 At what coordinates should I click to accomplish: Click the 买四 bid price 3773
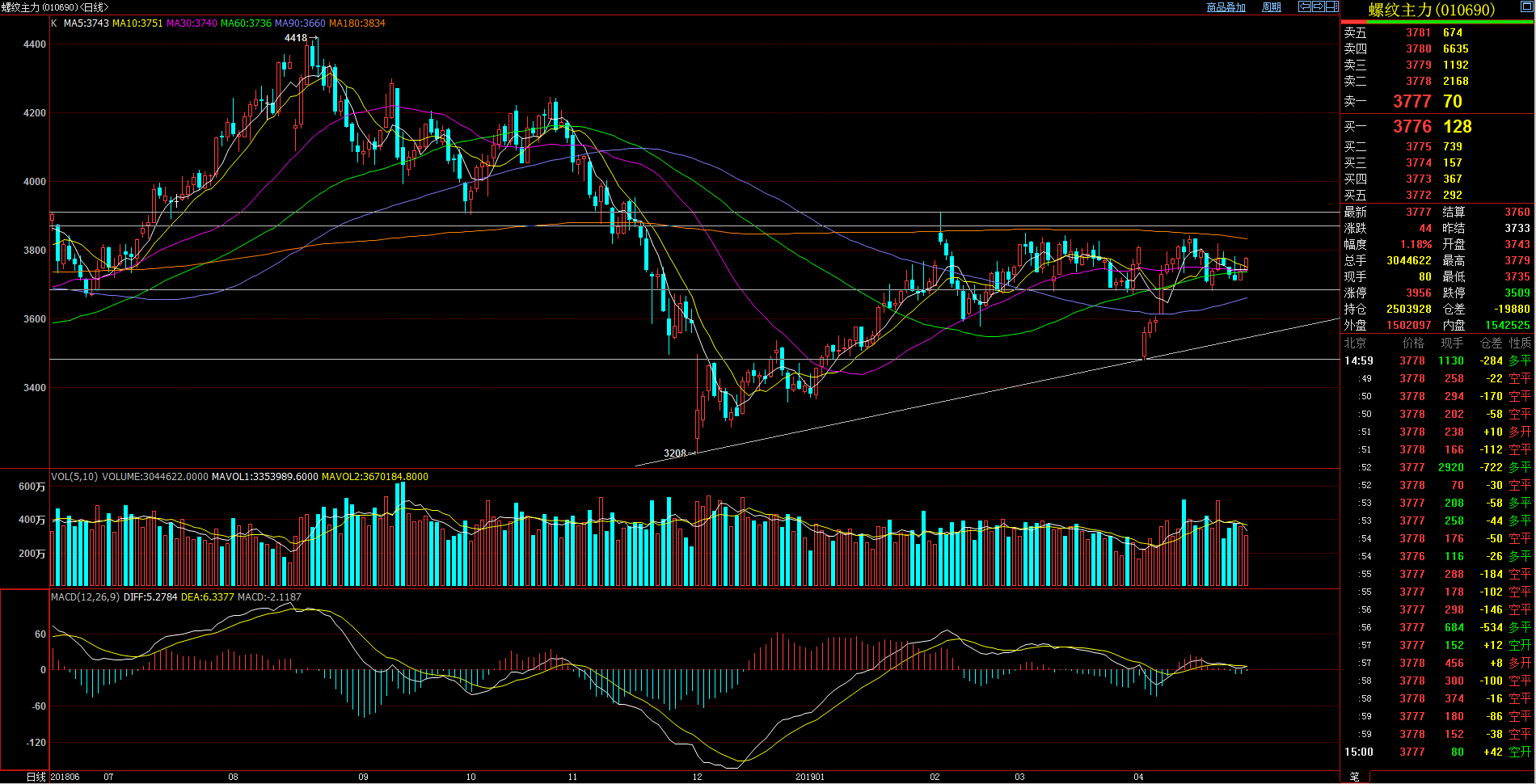coord(1418,179)
